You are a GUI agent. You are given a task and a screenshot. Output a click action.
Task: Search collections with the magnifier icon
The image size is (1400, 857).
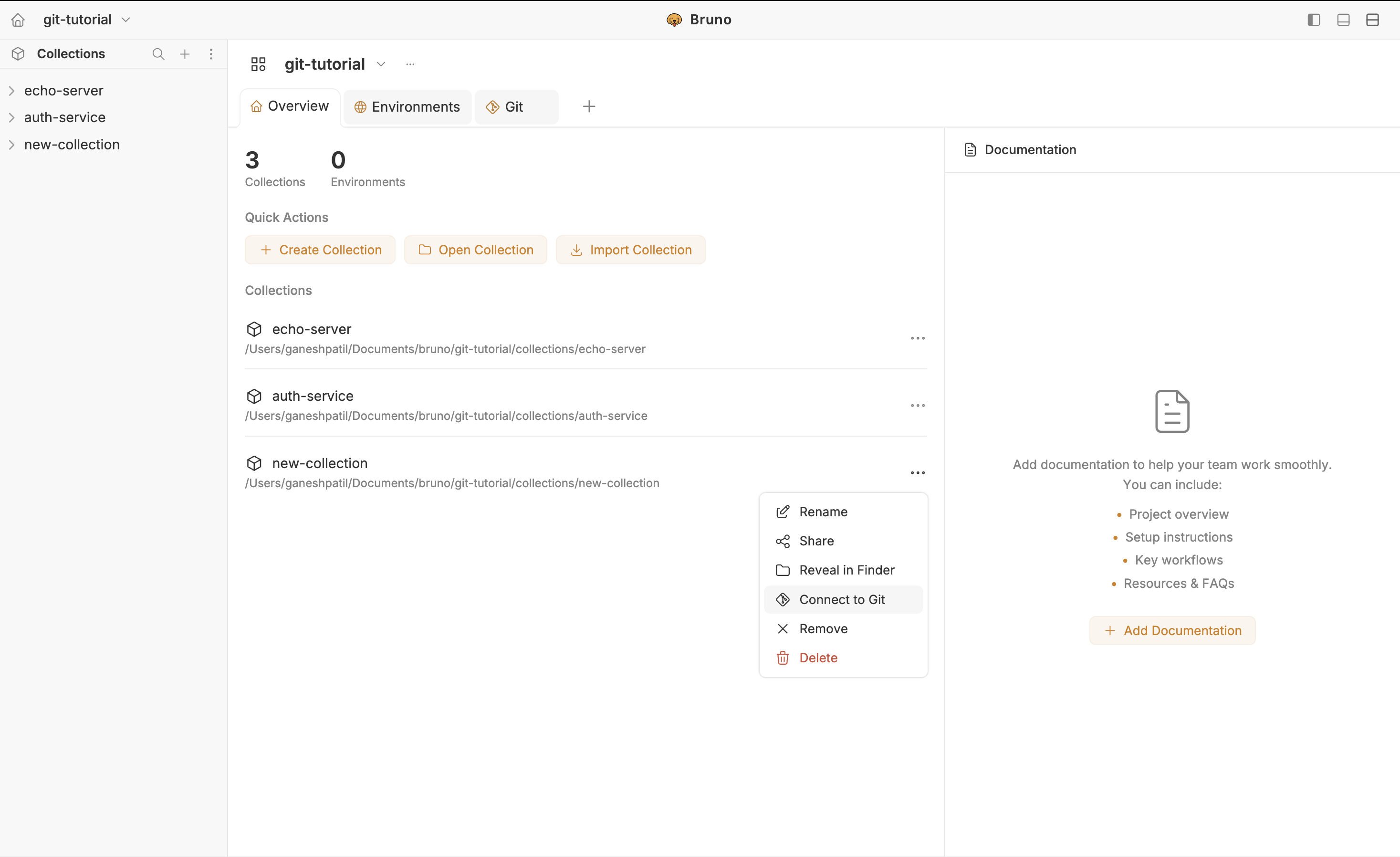pos(158,54)
